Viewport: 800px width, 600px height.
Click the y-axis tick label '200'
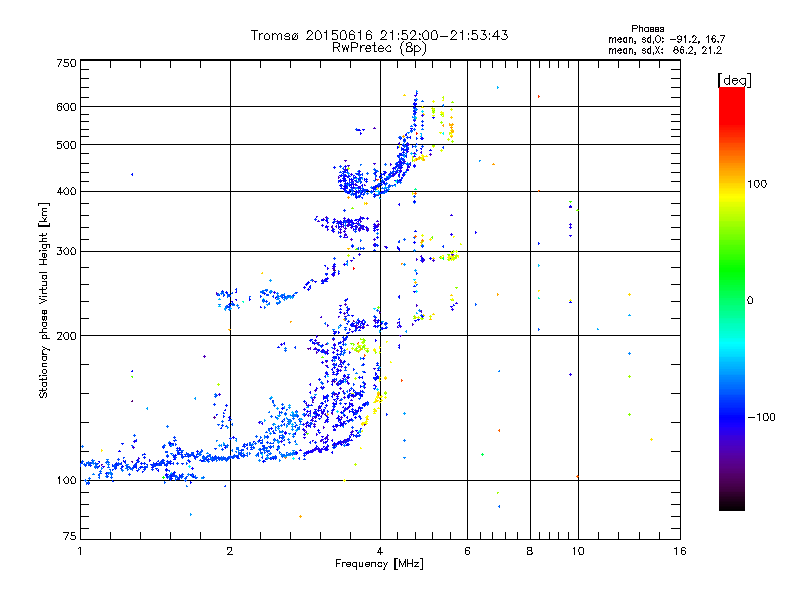[x=66, y=336]
